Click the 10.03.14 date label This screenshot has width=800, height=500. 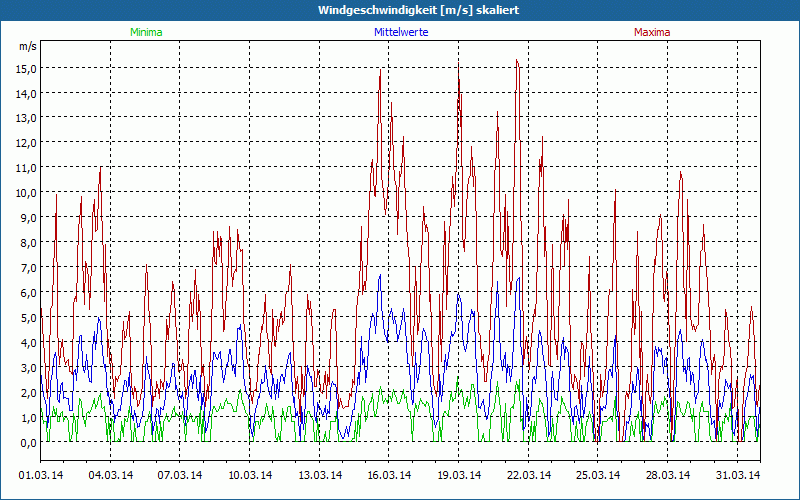coord(250,475)
